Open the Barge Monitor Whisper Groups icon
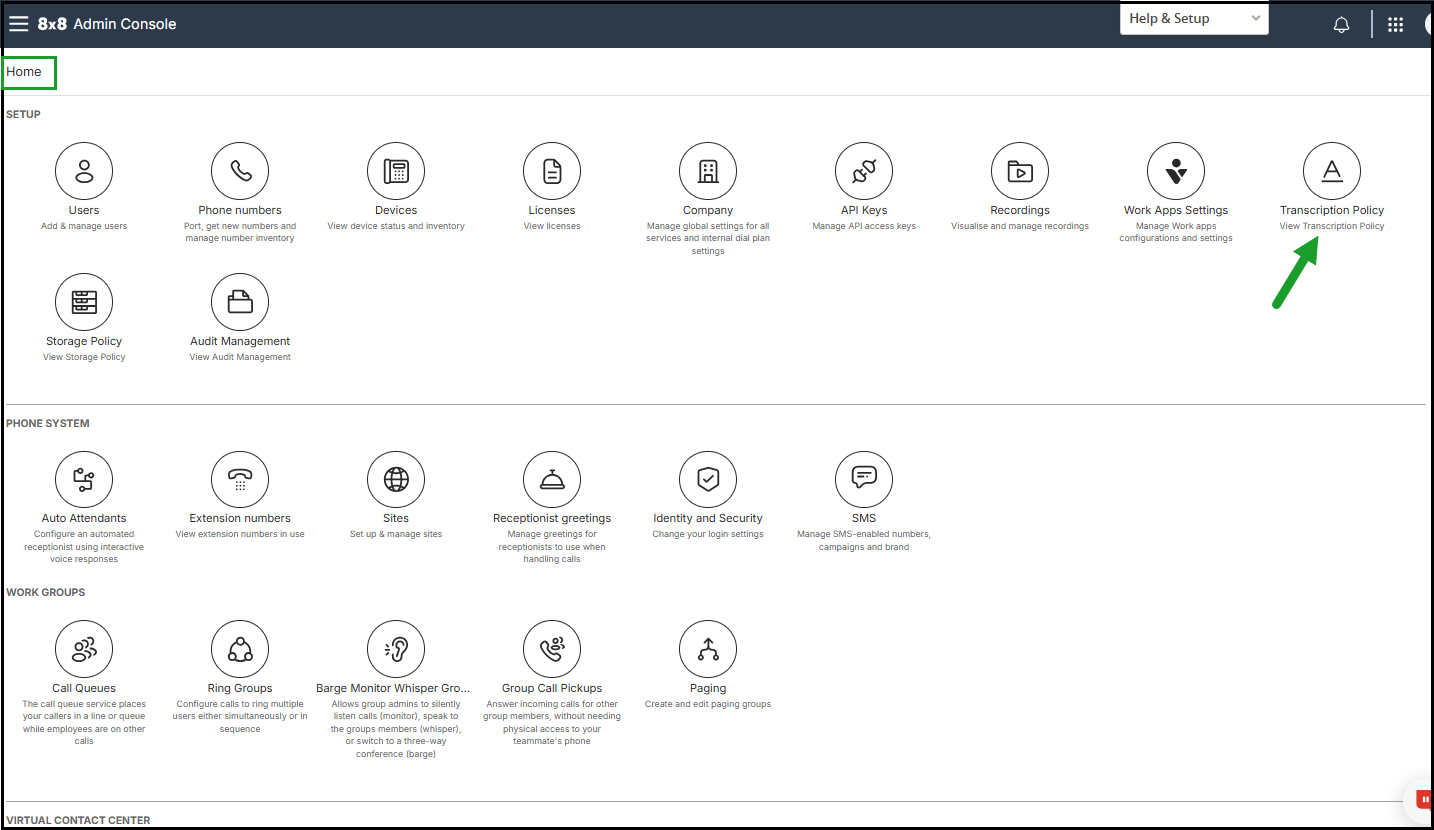The image size is (1434, 830). point(396,649)
